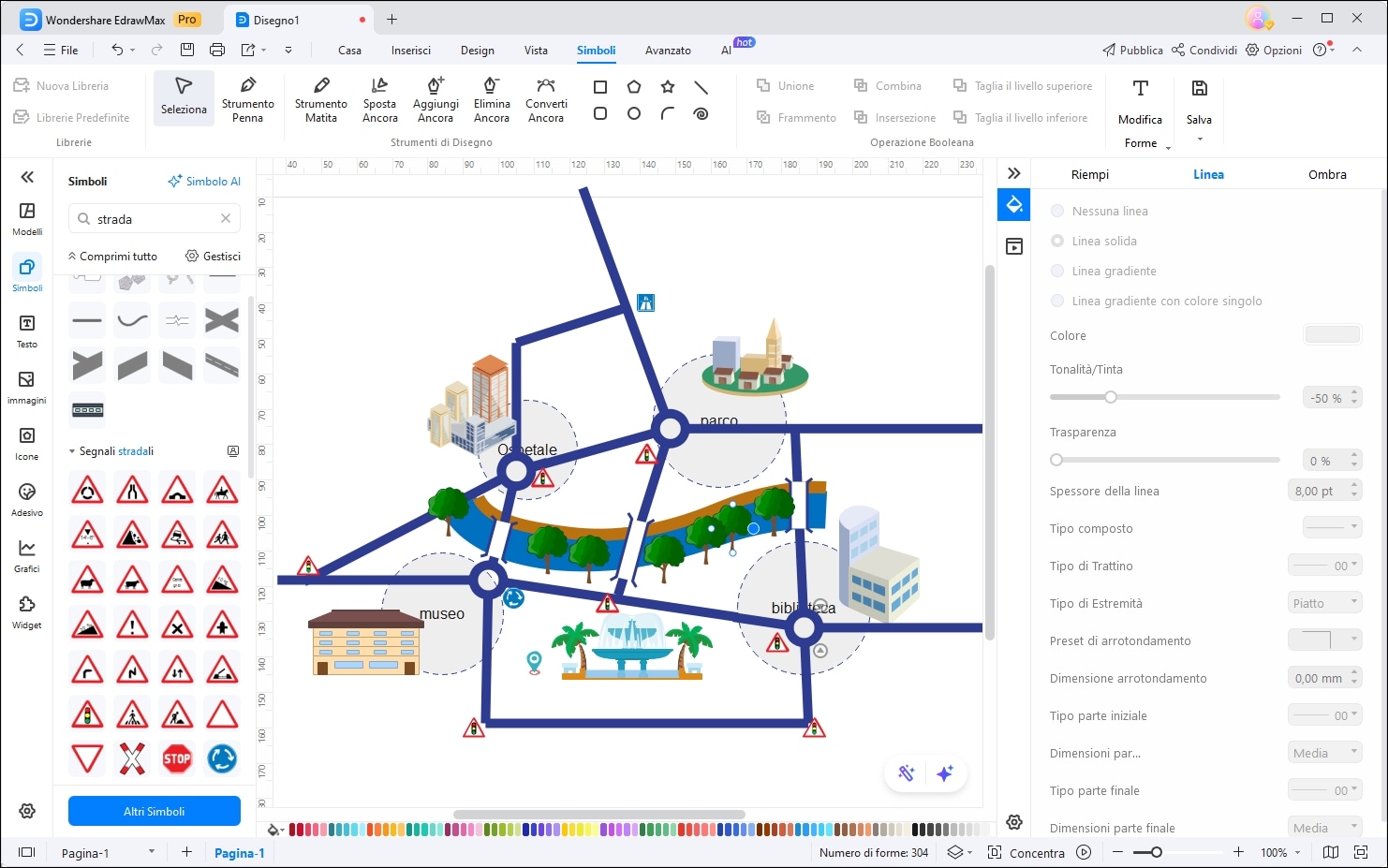The height and width of the screenshot is (868, 1388).
Task: Collapse the Segnali stradali section
Action: tap(72, 451)
